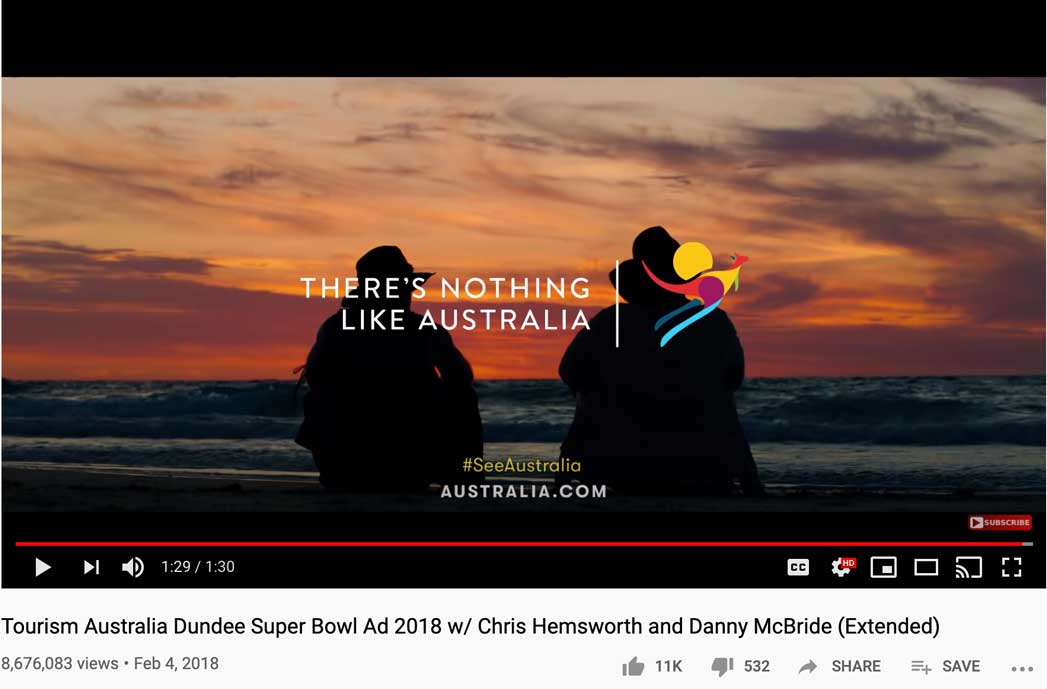Seek to the middle of the progress bar
Viewport: 1047px width, 689px height.
pos(524,544)
